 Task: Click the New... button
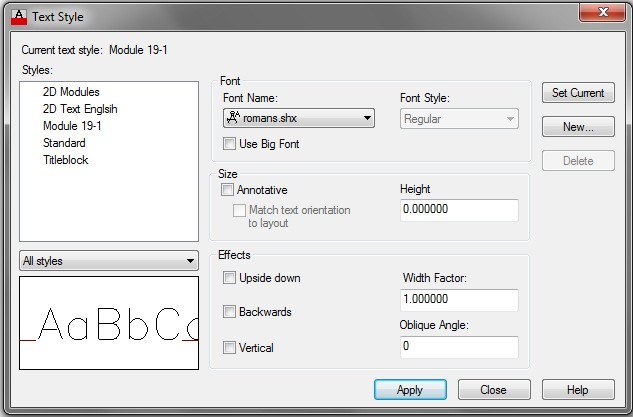577,127
